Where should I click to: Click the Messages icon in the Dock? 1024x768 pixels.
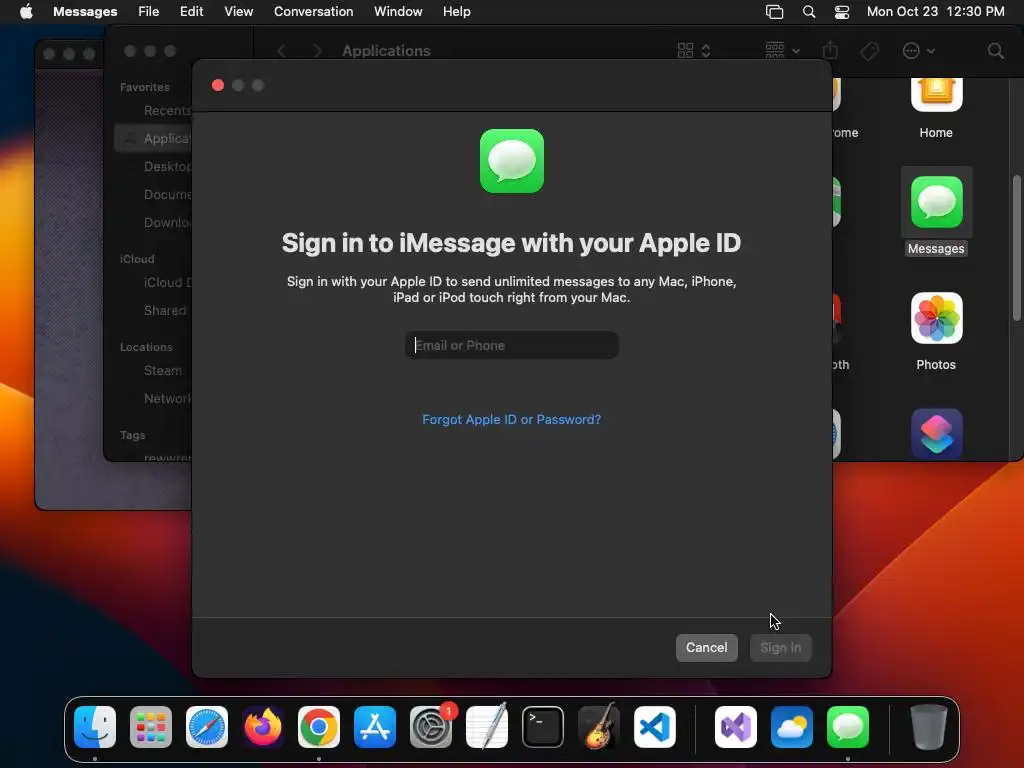pyautogui.click(x=848, y=727)
